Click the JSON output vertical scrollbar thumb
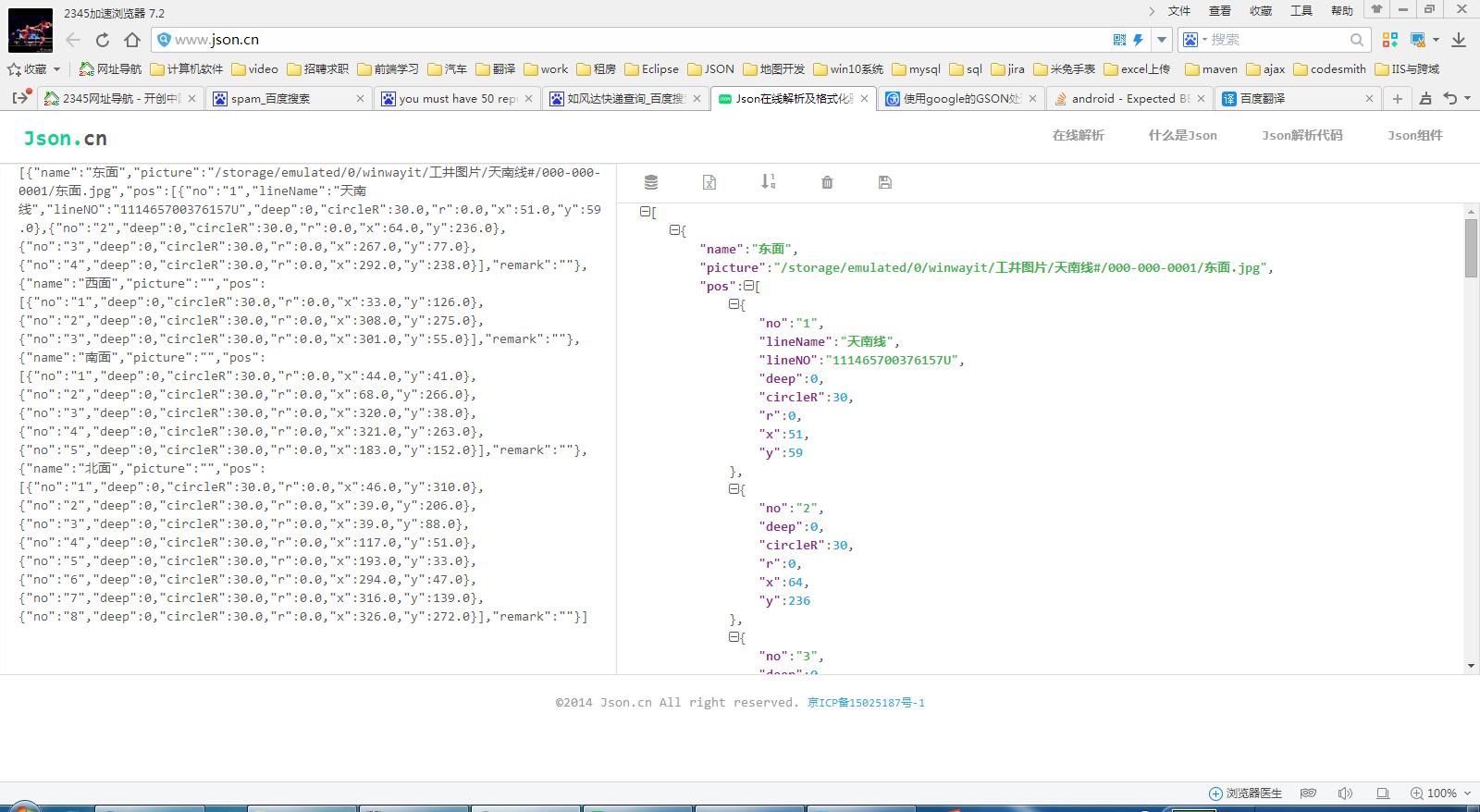Screen dimensions: 1480x812 coord(1471,248)
